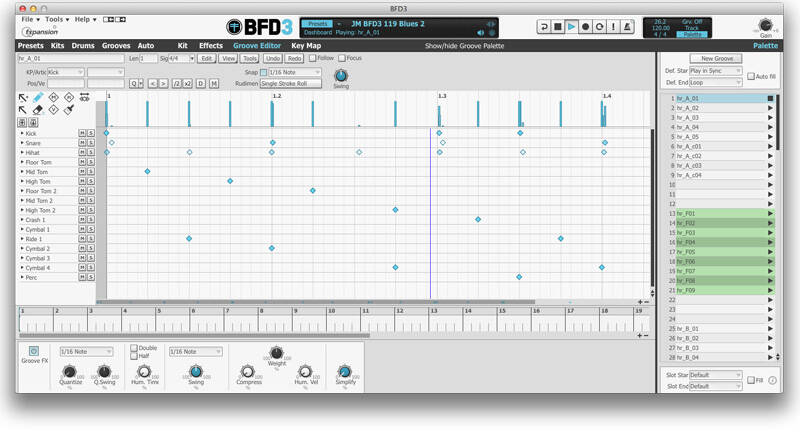
Task: Toggle the Snap checkbox
Action: [264, 72]
